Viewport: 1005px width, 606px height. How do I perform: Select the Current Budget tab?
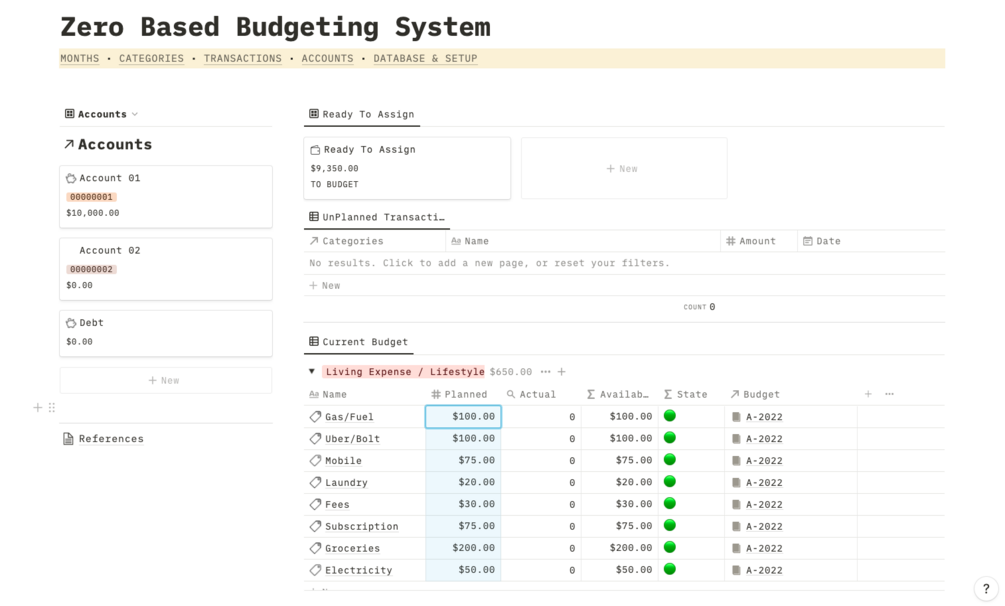click(x=358, y=342)
